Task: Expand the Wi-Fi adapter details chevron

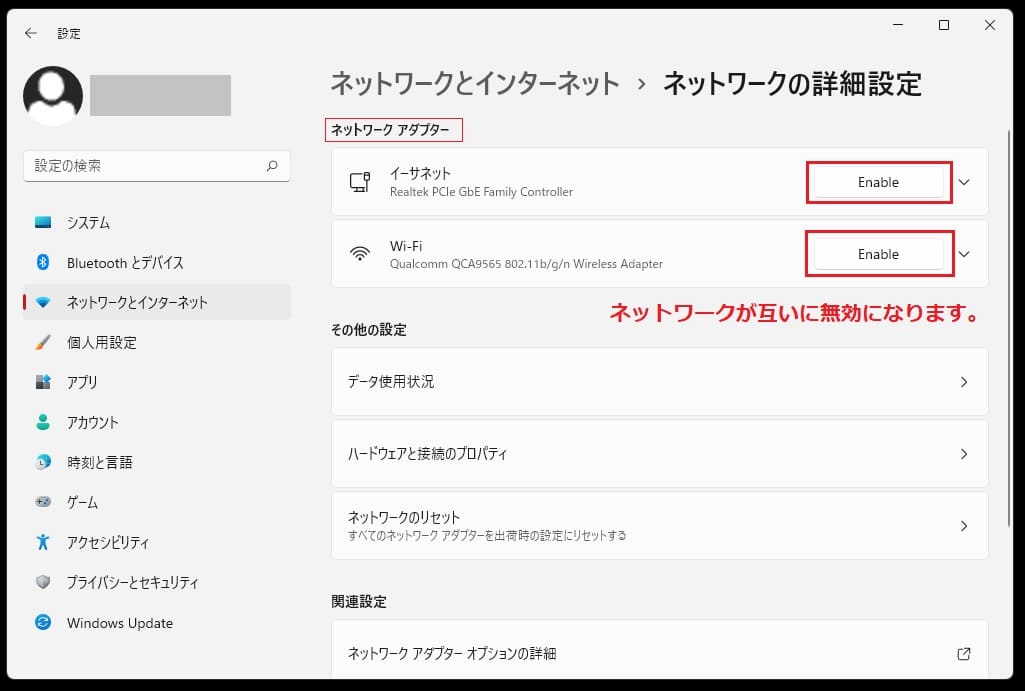Action: point(964,254)
